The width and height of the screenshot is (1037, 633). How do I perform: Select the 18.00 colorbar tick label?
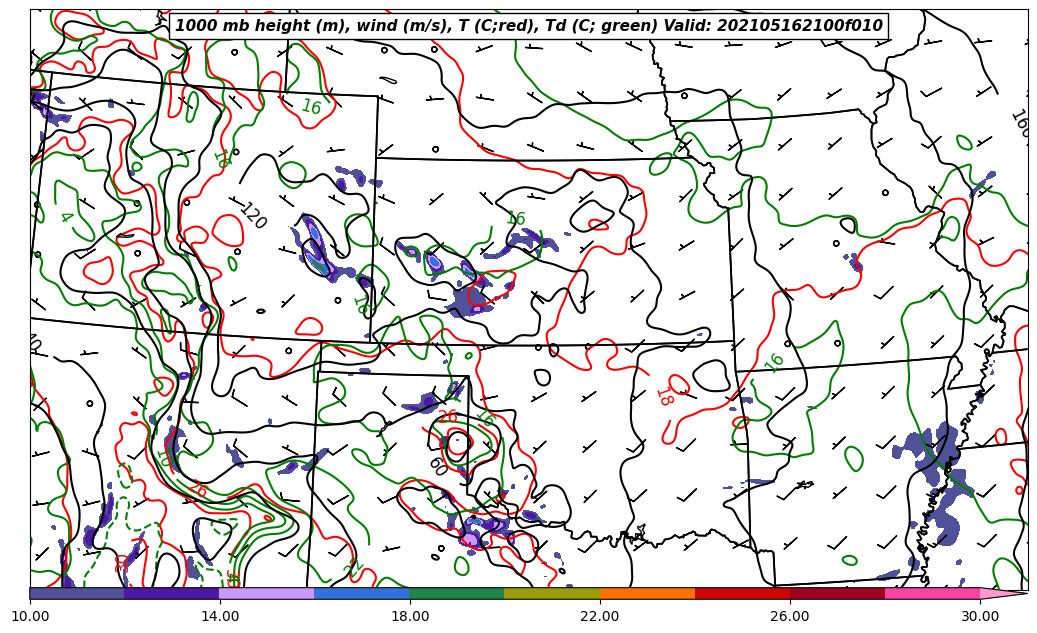410,617
